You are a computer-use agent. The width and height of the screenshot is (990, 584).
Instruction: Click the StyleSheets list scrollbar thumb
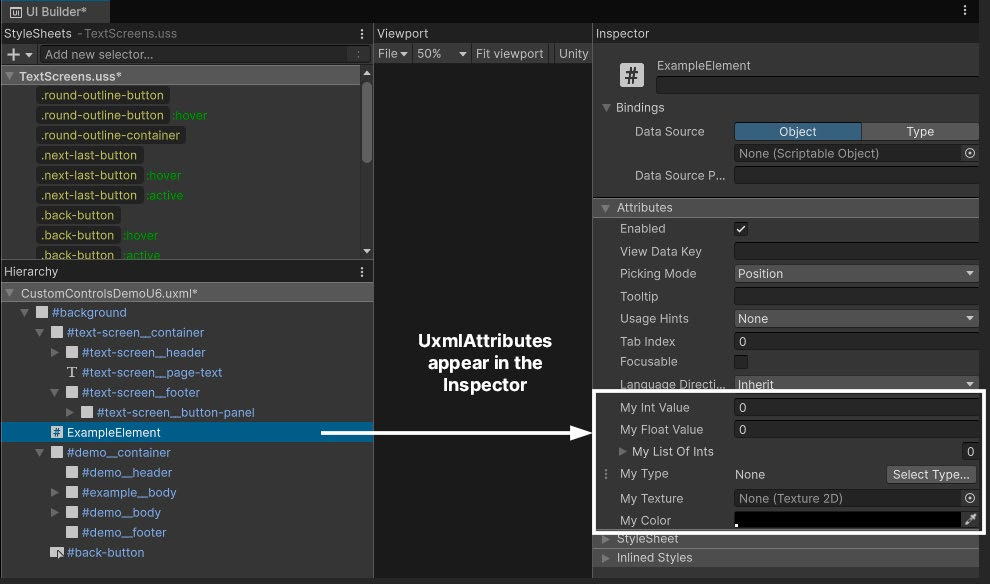point(367,122)
